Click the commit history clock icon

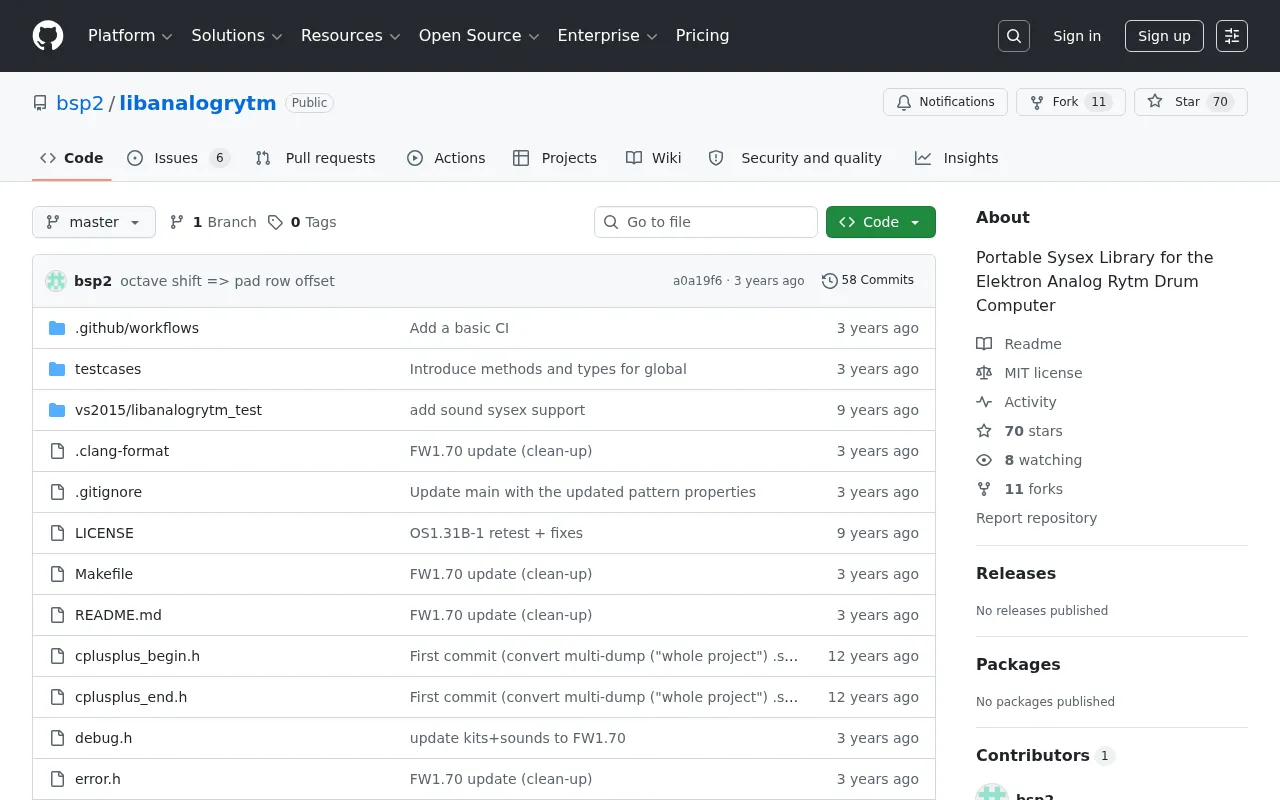[829, 281]
